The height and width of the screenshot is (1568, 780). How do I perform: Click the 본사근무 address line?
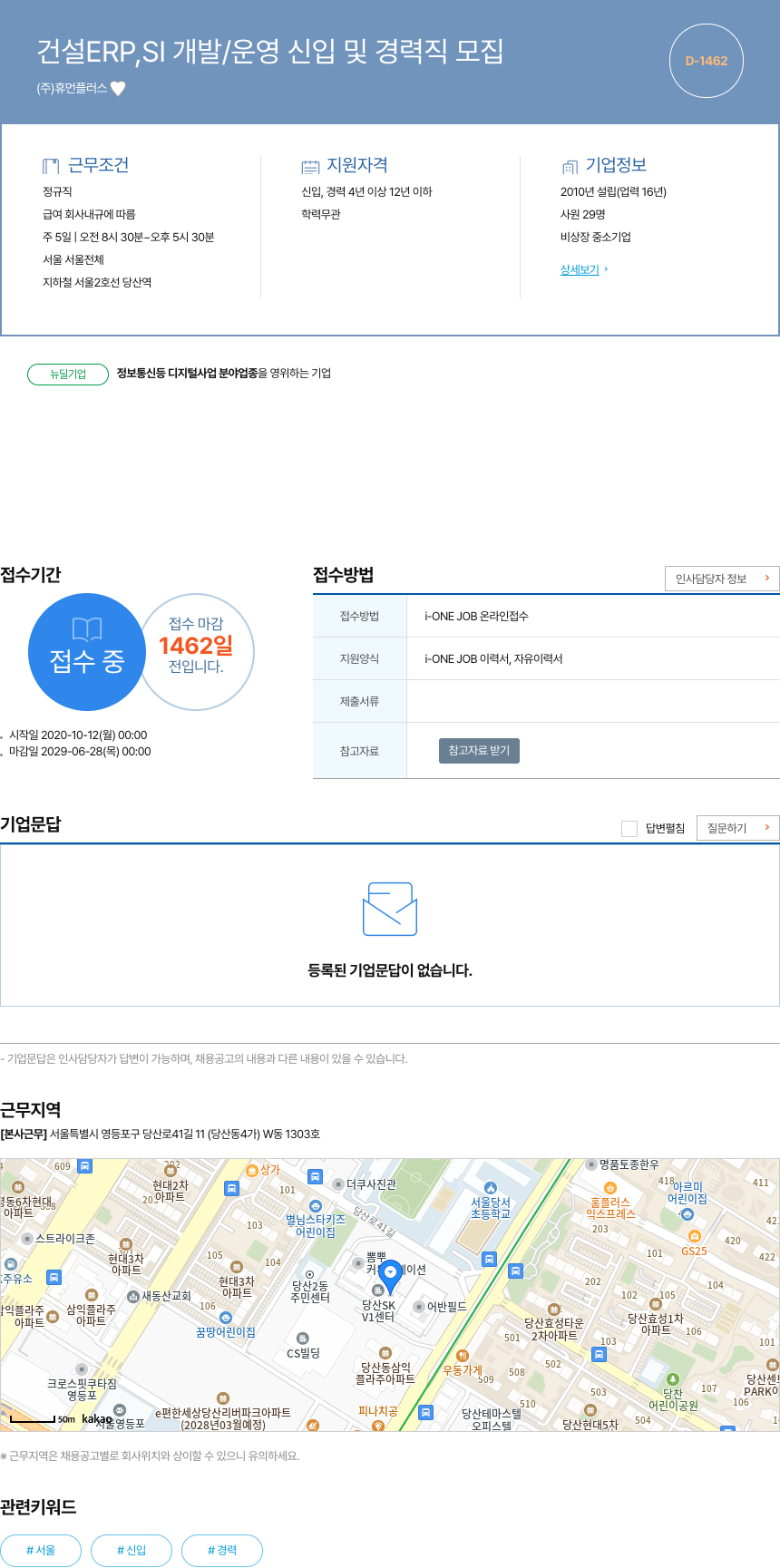pyautogui.click(x=160, y=1135)
